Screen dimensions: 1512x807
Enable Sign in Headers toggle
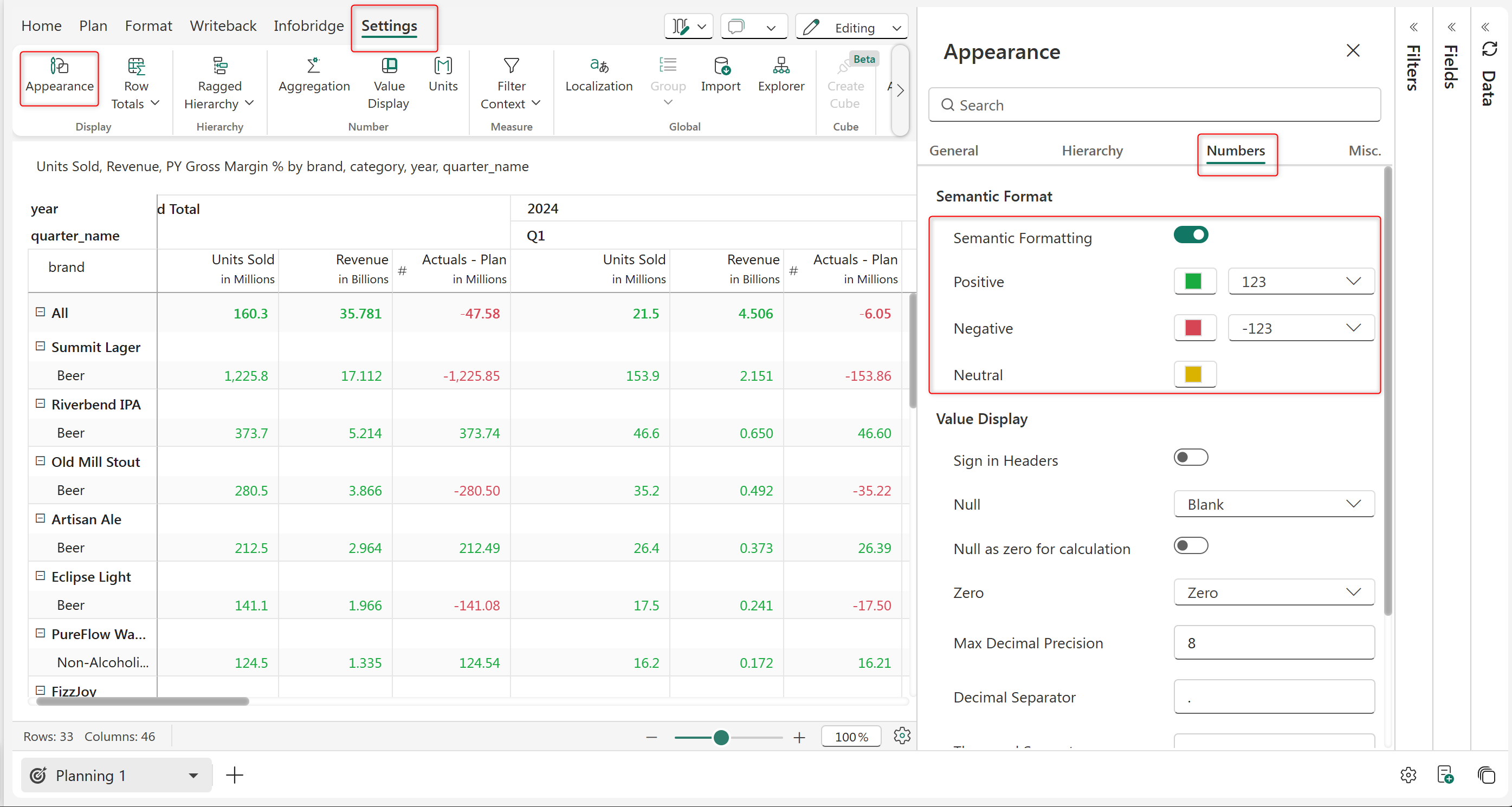(1190, 458)
